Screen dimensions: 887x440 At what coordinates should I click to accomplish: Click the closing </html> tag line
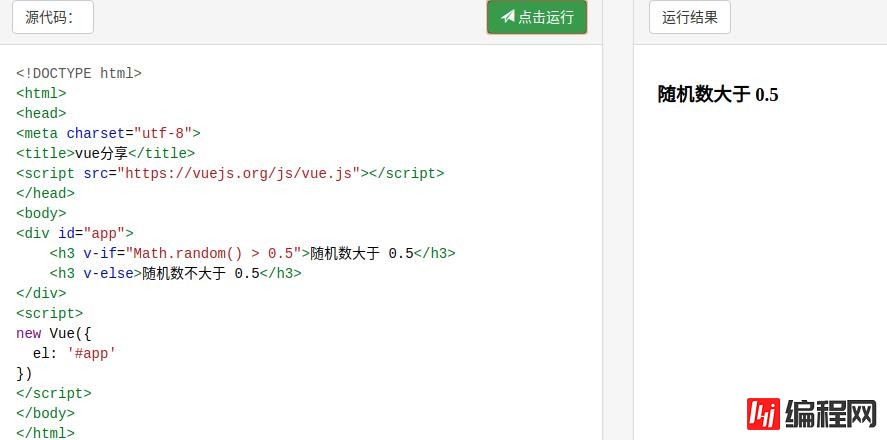(x=45, y=432)
